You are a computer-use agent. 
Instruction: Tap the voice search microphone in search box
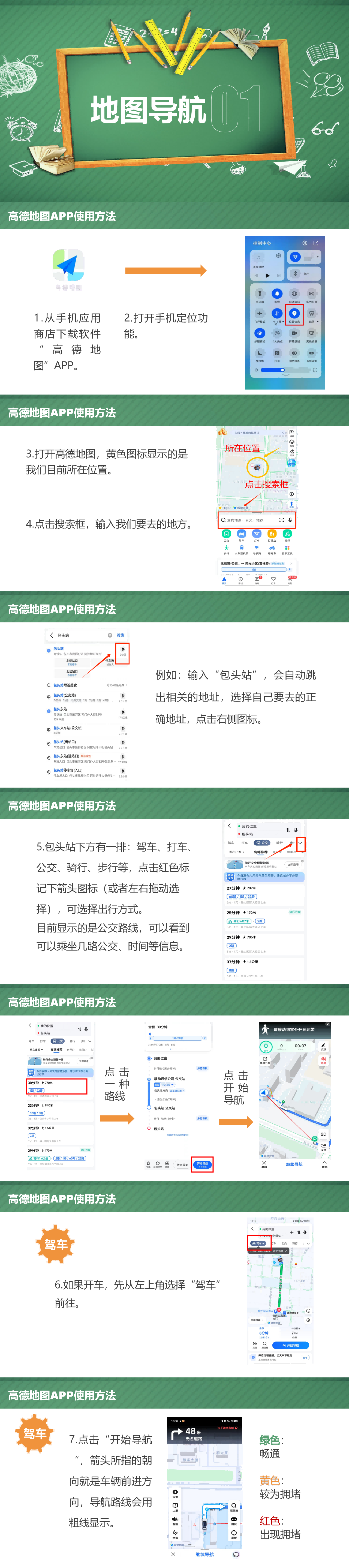(291, 520)
